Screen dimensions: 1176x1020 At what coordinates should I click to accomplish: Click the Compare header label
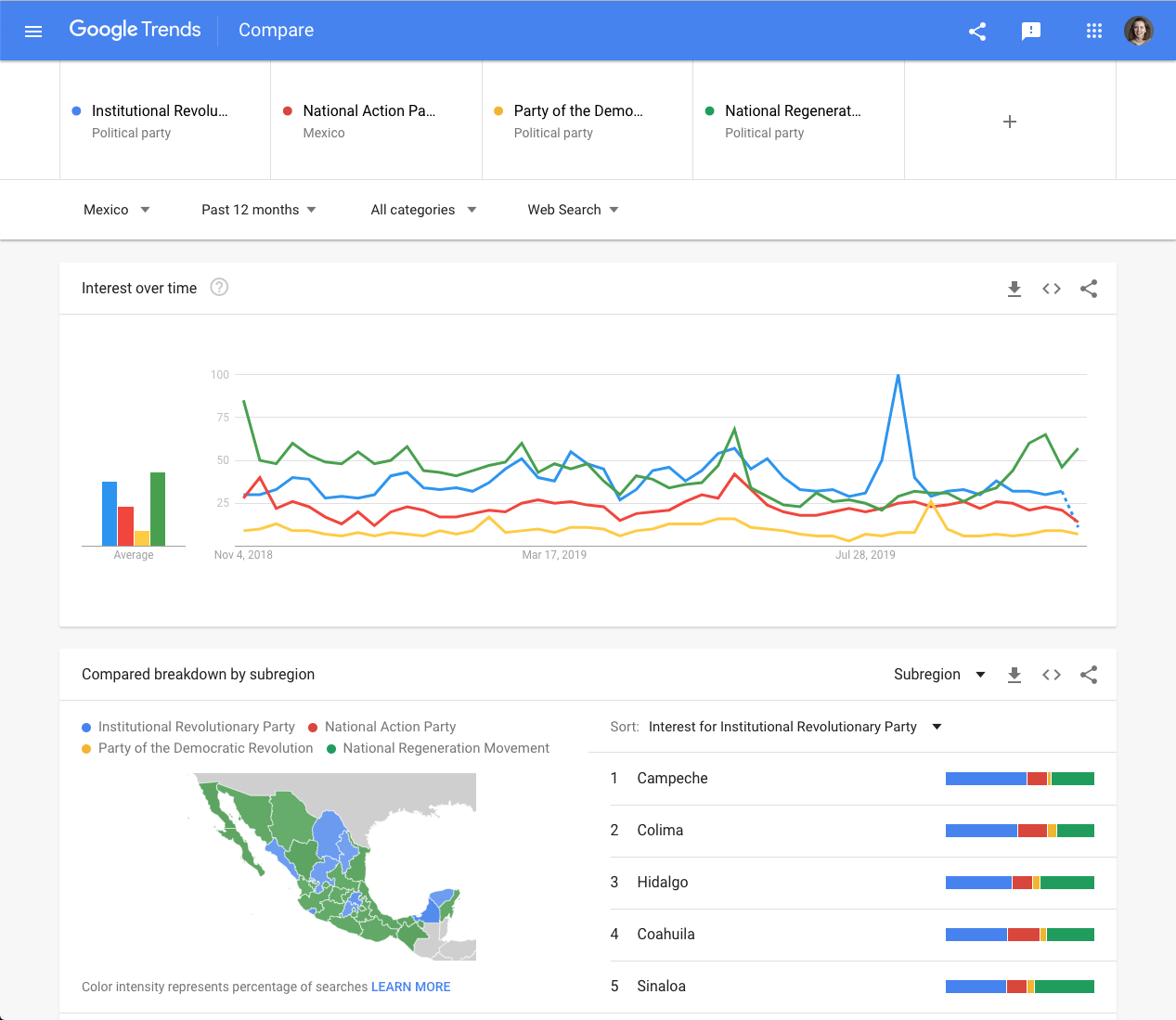pos(276,30)
